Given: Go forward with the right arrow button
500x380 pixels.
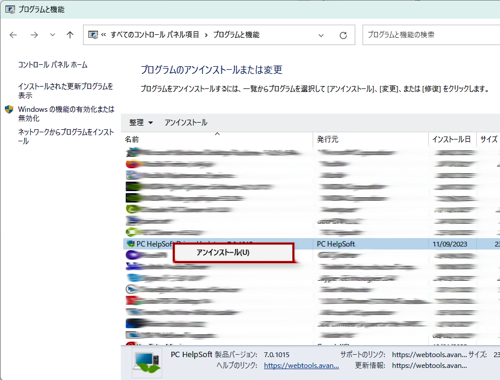Looking at the screenshot, I should [34, 35].
